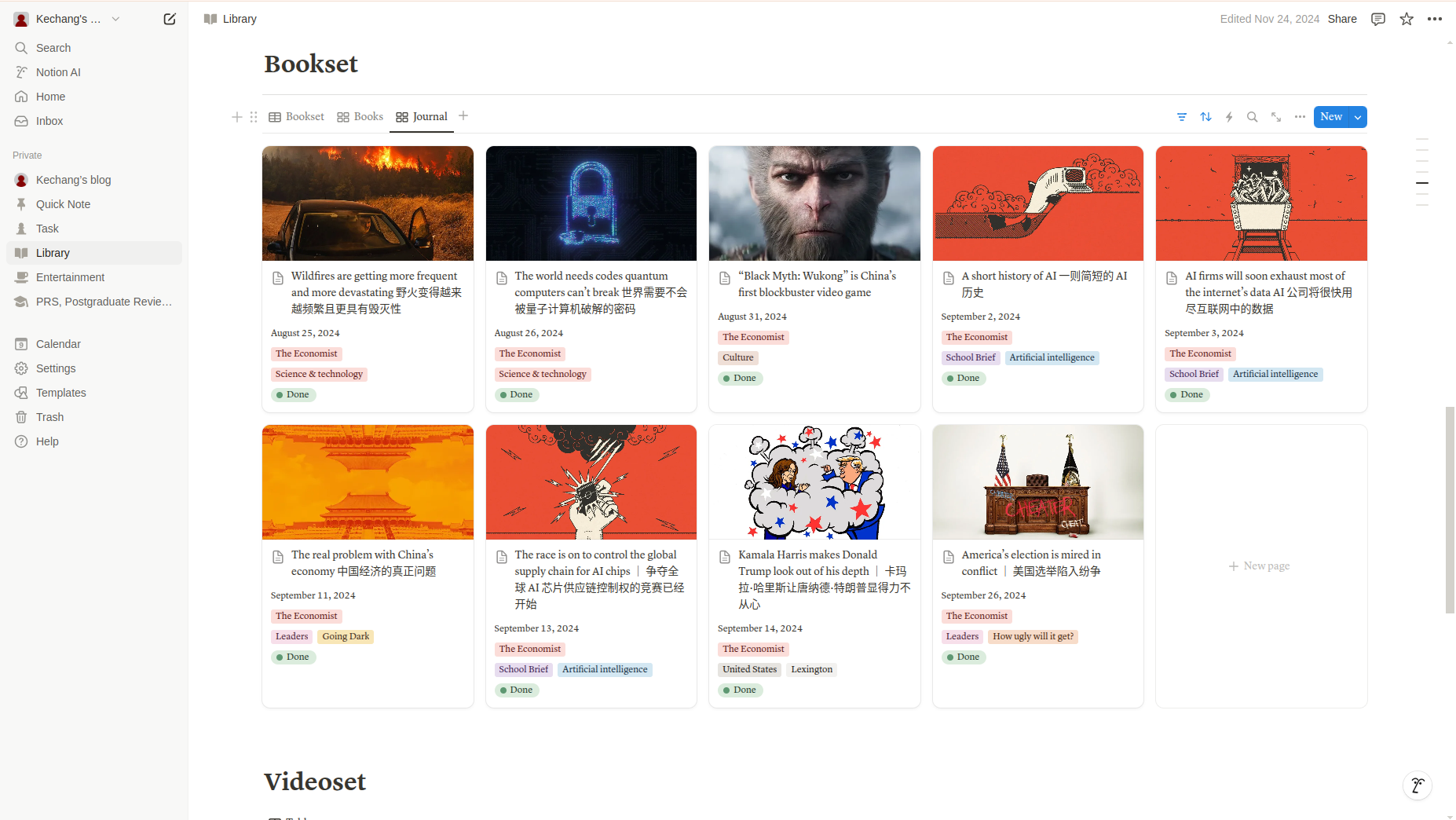Open Calendar in the sidebar
1456x820 pixels.
tap(58, 344)
